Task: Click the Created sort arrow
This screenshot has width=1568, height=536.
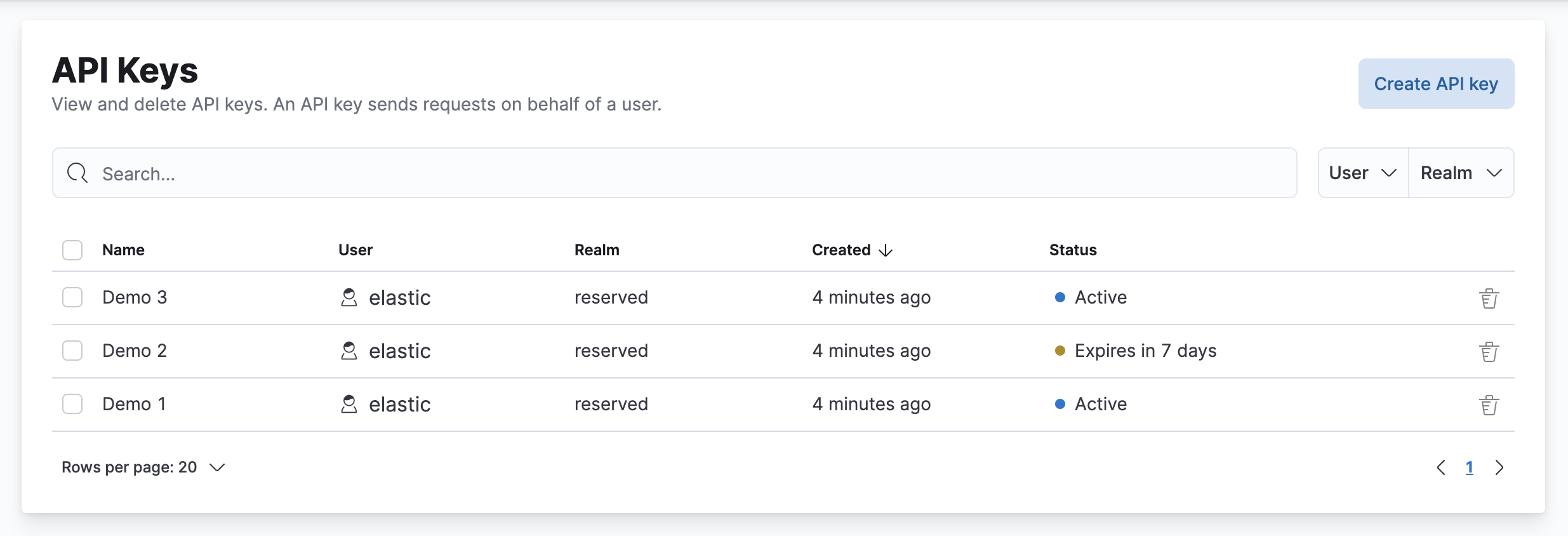Action: pyautogui.click(x=886, y=250)
